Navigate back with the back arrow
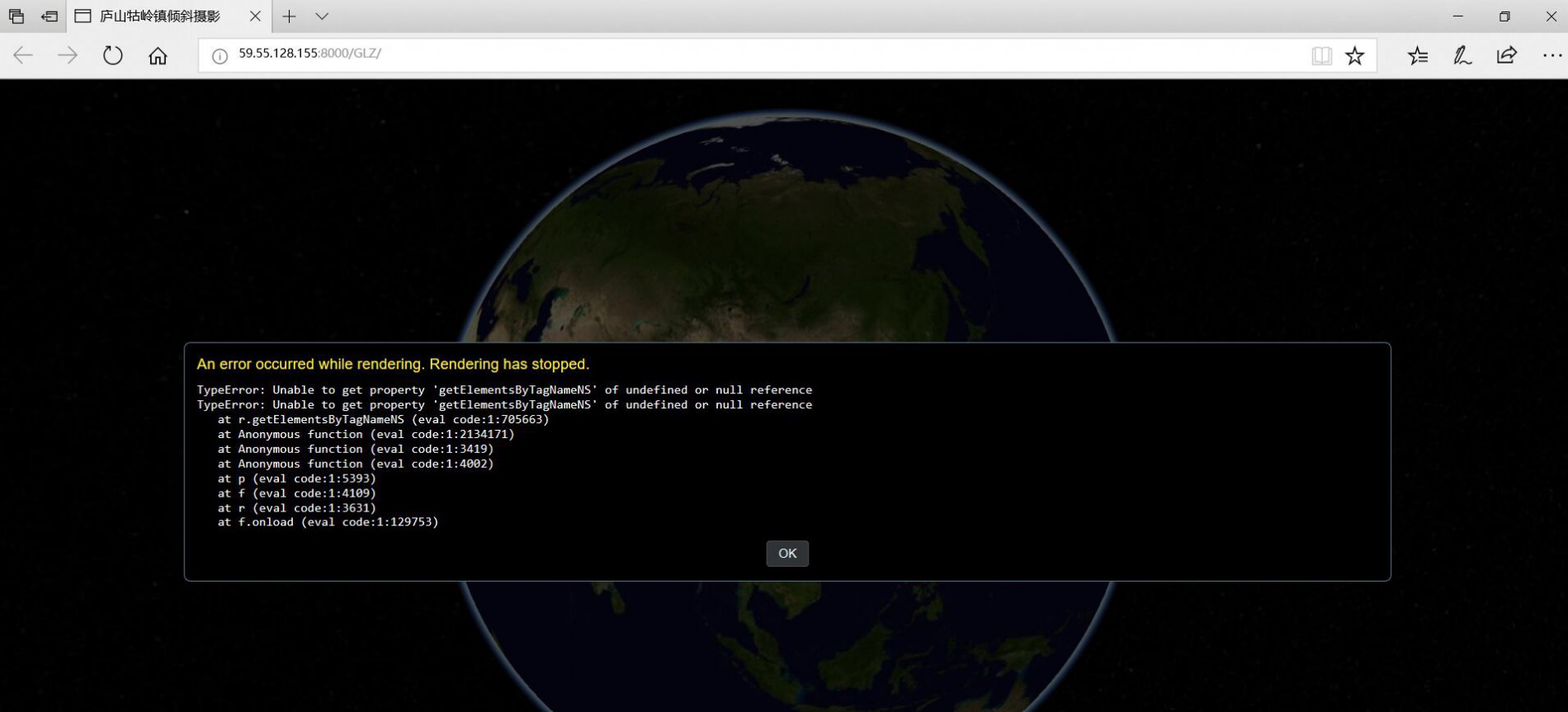 23,55
